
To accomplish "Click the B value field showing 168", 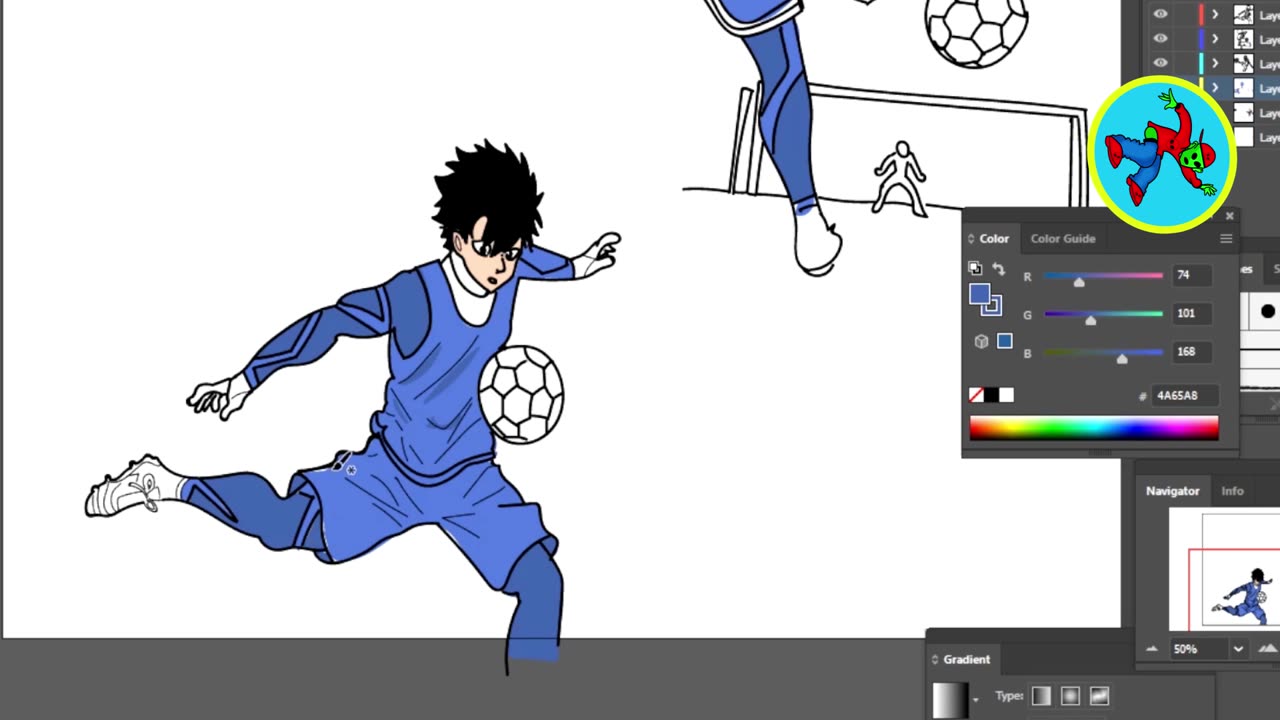I will coord(1192,351).
